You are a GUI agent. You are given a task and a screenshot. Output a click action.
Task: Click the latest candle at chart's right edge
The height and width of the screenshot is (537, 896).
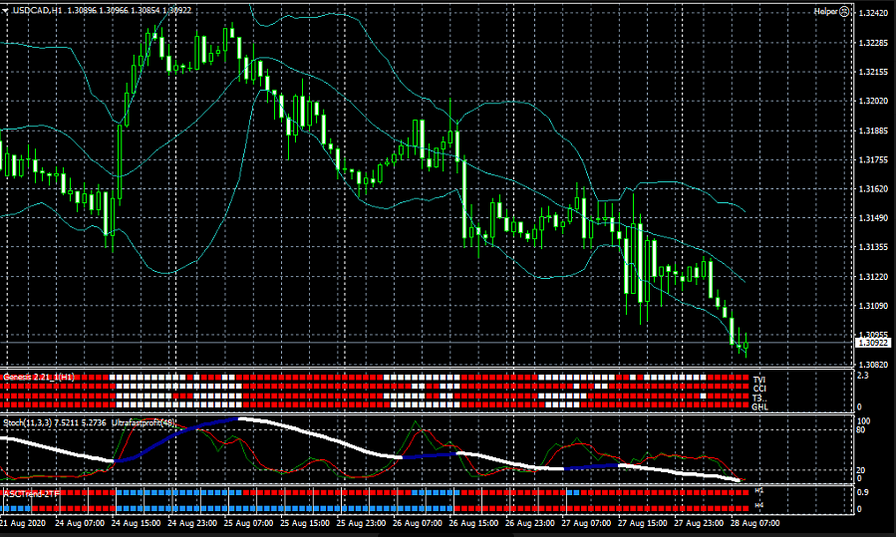click(745, 343)
